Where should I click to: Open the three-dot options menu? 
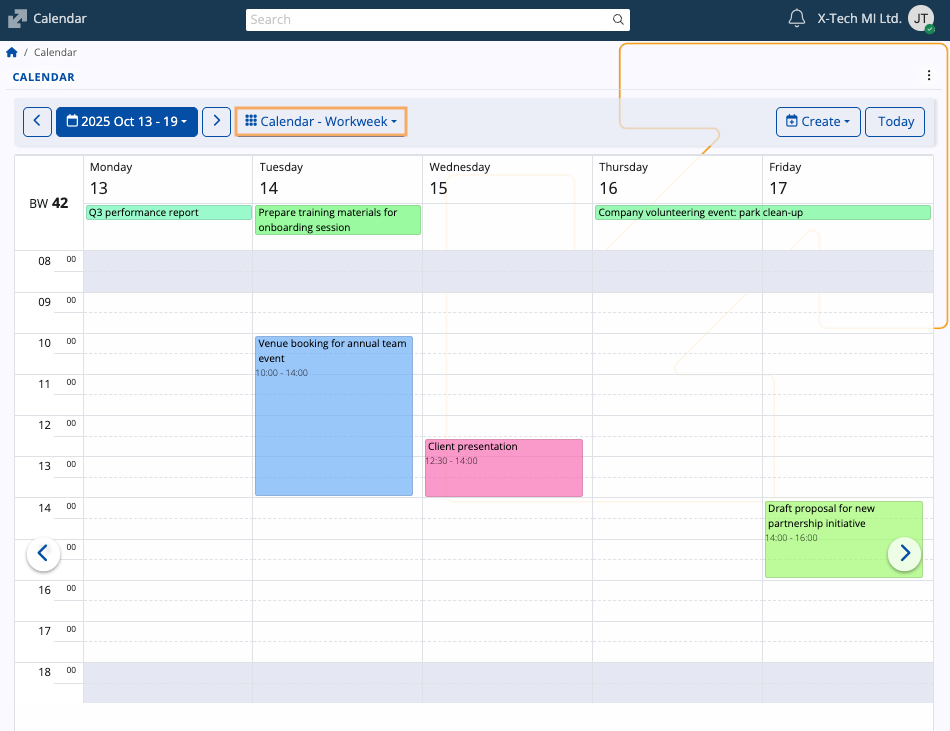[929, 76]
